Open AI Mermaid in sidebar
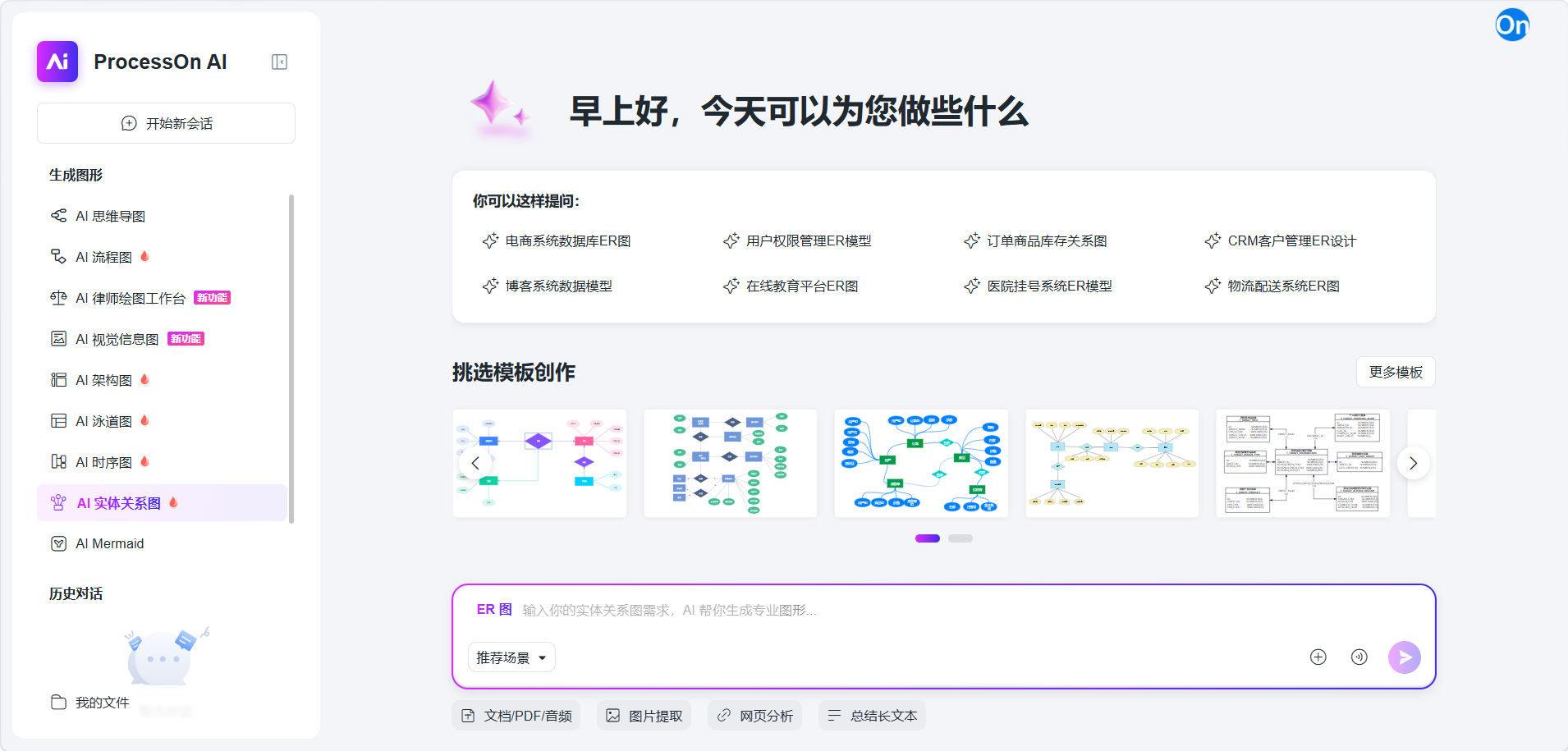 point(162,543)
